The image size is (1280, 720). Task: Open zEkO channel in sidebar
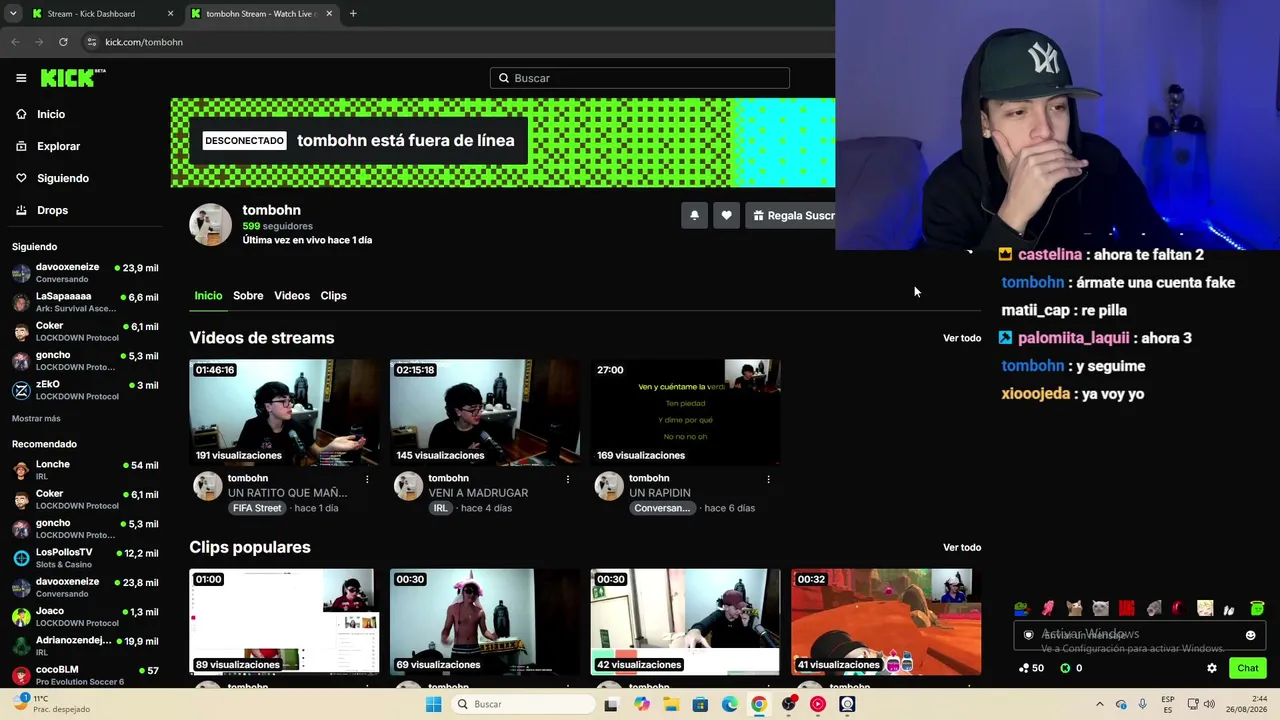85,390
